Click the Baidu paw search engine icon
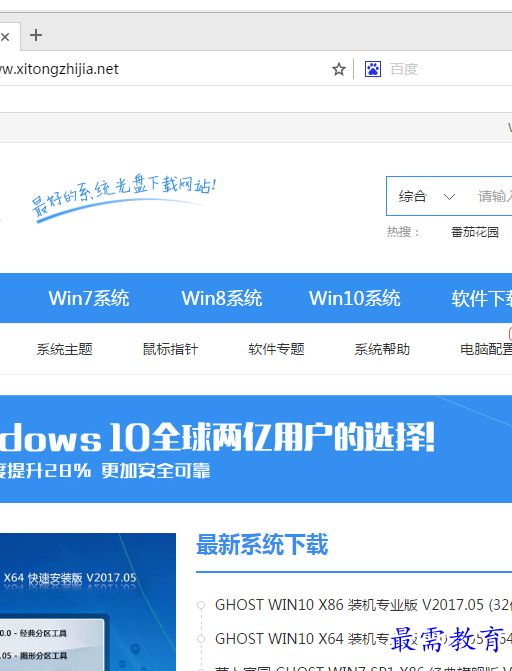 coord(373,69)
